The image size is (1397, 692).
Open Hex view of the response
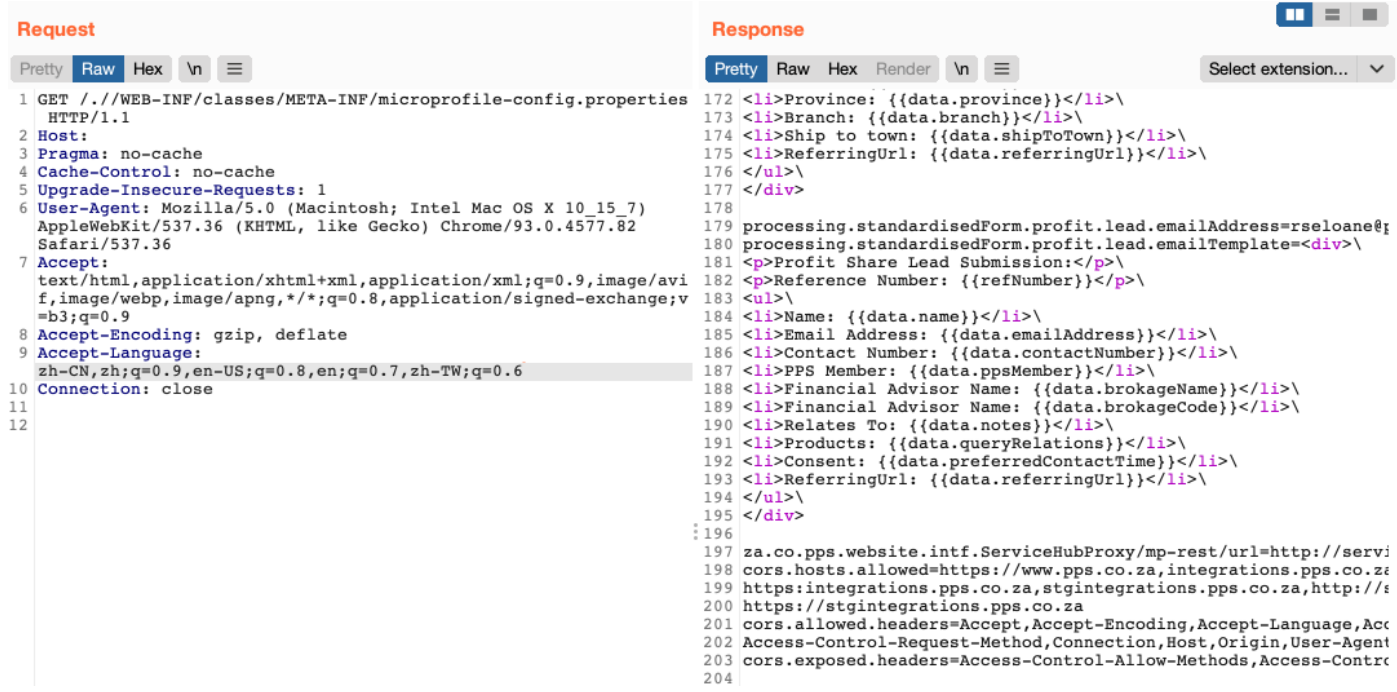[842, 69]
